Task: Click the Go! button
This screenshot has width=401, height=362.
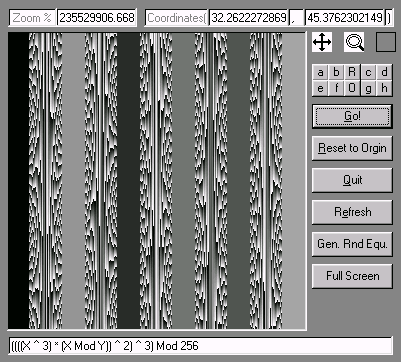Action: tap(352, 116)
